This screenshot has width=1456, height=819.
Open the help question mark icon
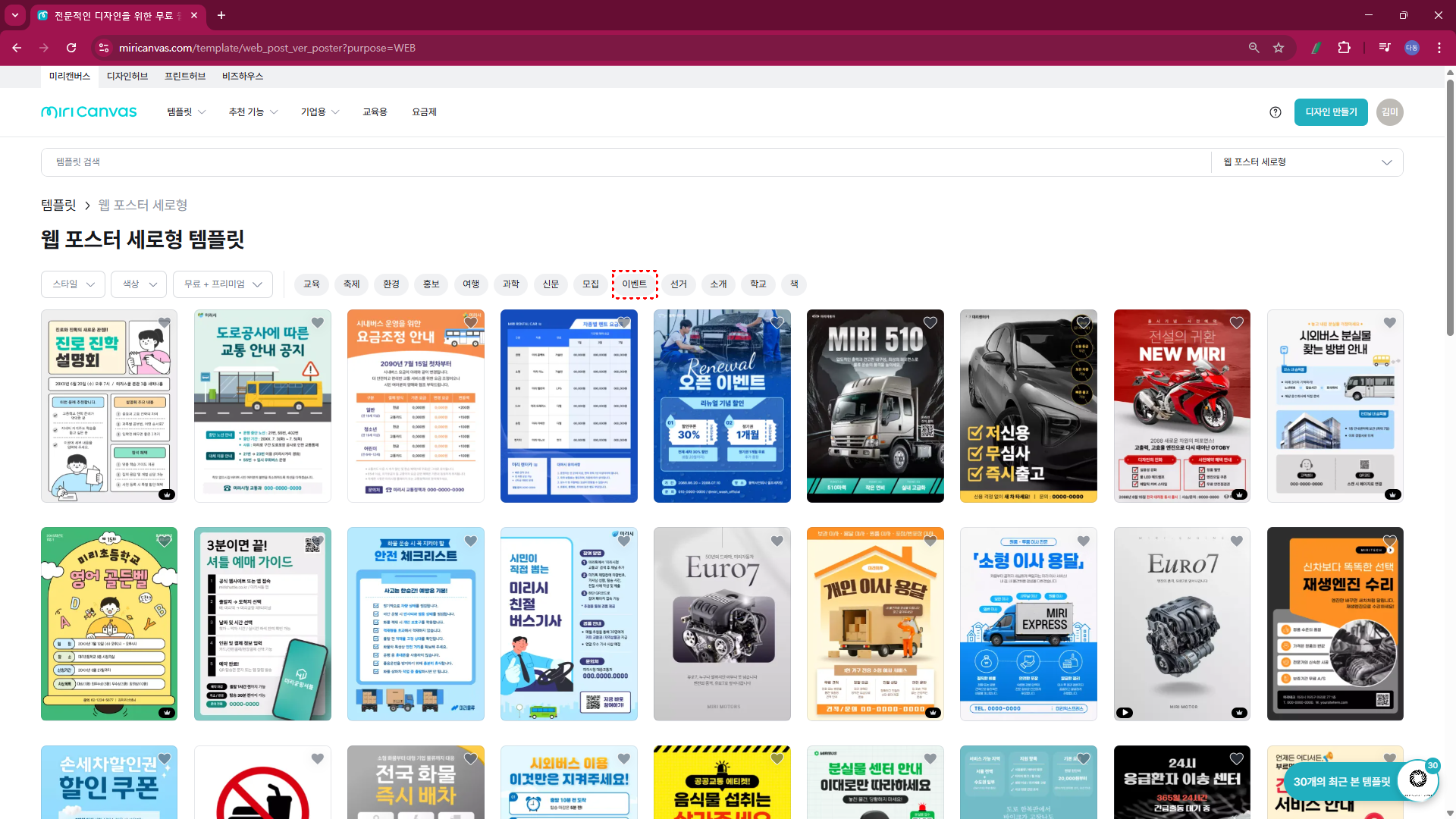click(1276, 112)
